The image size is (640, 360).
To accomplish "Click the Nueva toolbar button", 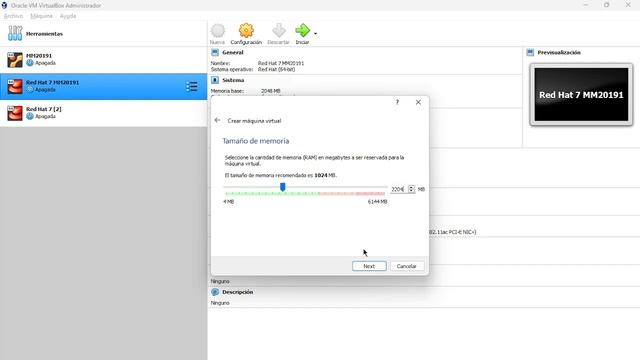I will point(218,34).
